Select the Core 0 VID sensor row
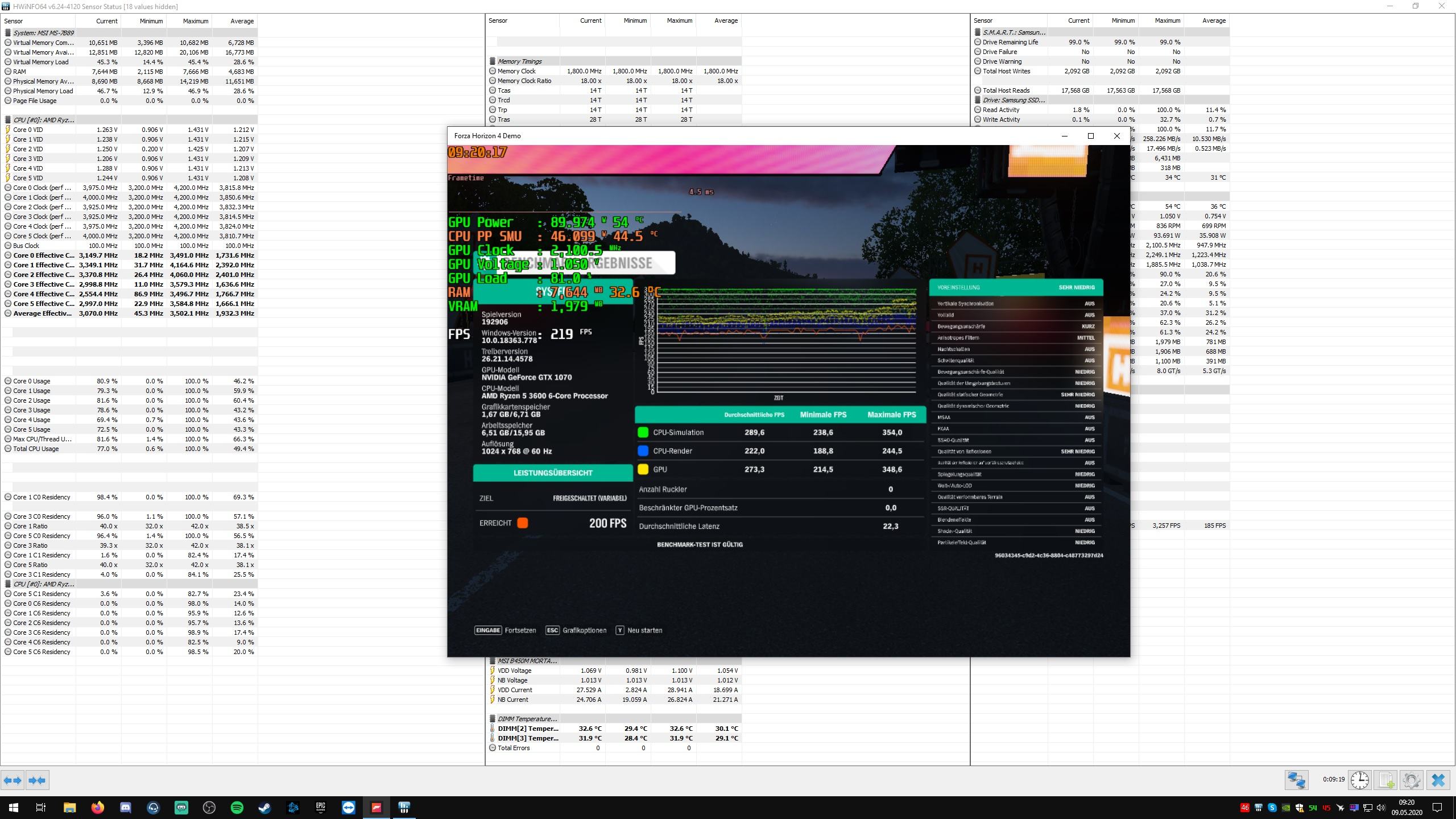Viewport: 1456px width, 819px height. coord(129,130)
